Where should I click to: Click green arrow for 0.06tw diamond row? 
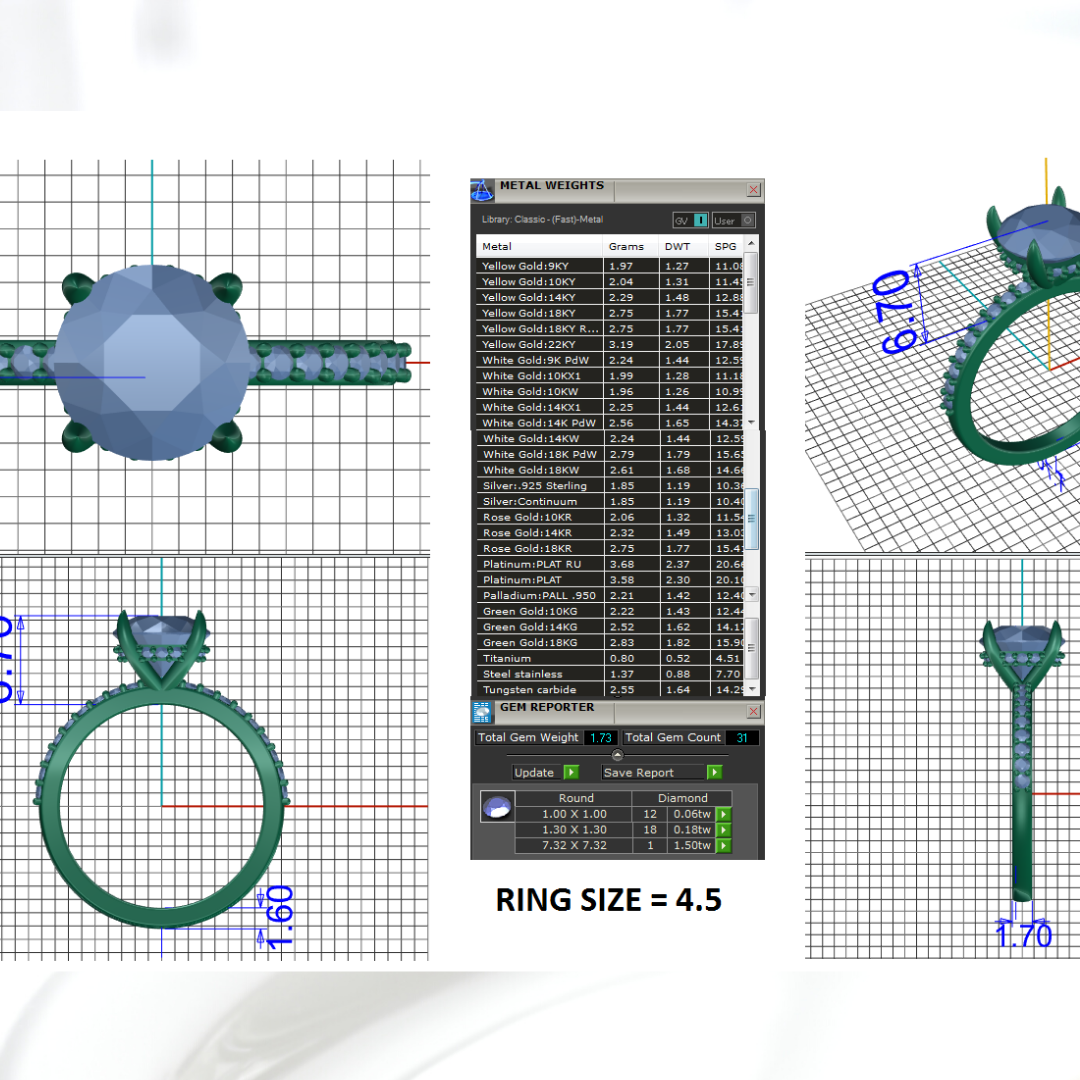point(723,815)
